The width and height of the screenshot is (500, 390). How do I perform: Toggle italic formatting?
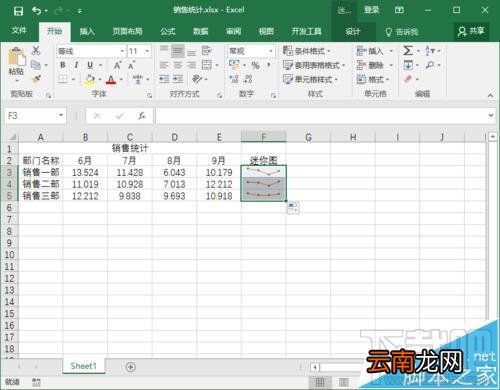pyautogui.click(x=76, y=65)
